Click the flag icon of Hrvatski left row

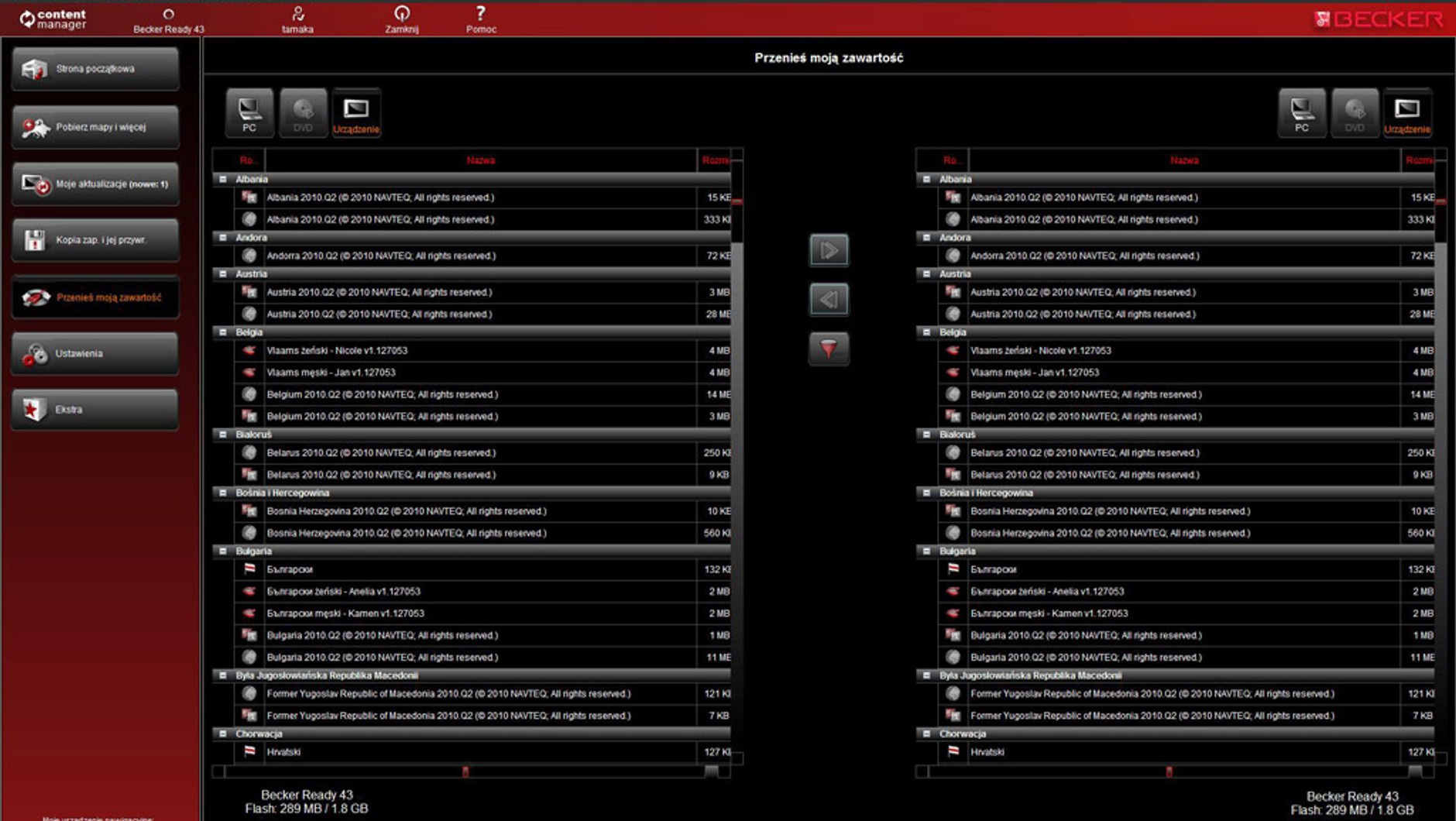pos(249,752)
